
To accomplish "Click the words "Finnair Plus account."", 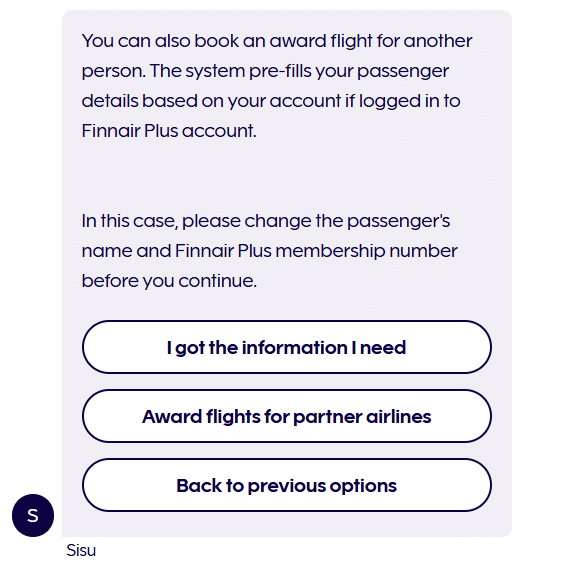I will (x=169, y=131).
